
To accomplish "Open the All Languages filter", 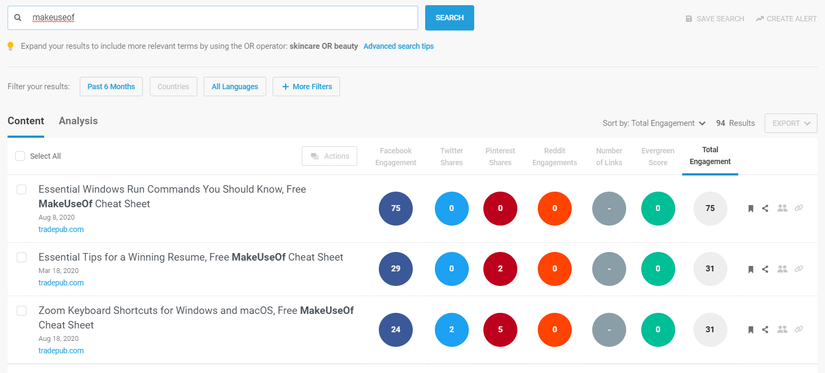I will pos(235,87).
